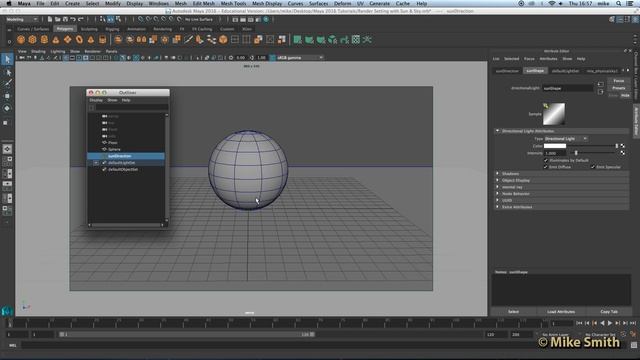
Task: Click the Intensity slider handle
Action: 576,153
